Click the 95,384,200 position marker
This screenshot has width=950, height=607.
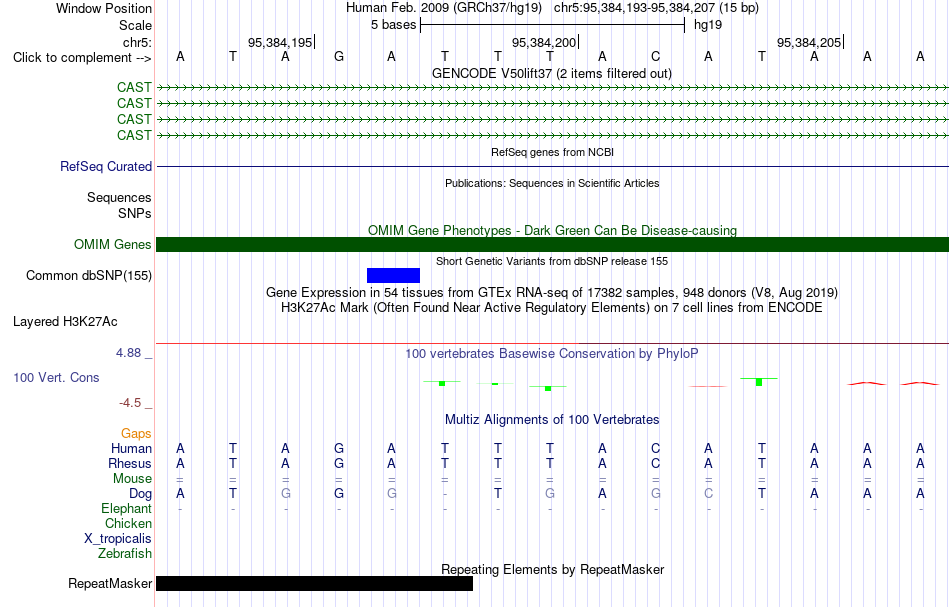coord(545,42)
